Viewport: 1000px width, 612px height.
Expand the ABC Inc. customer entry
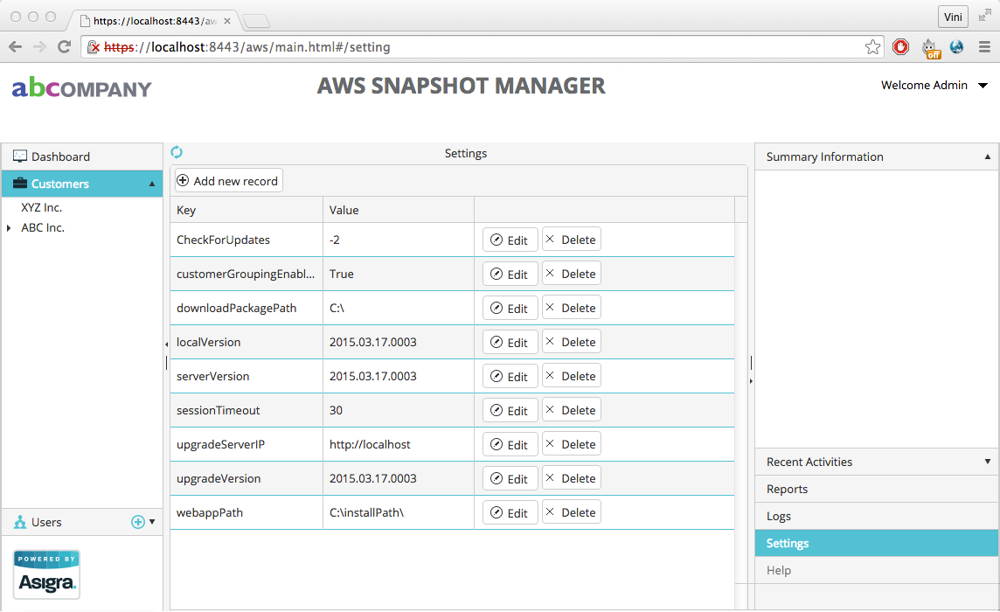click(9, 227)
